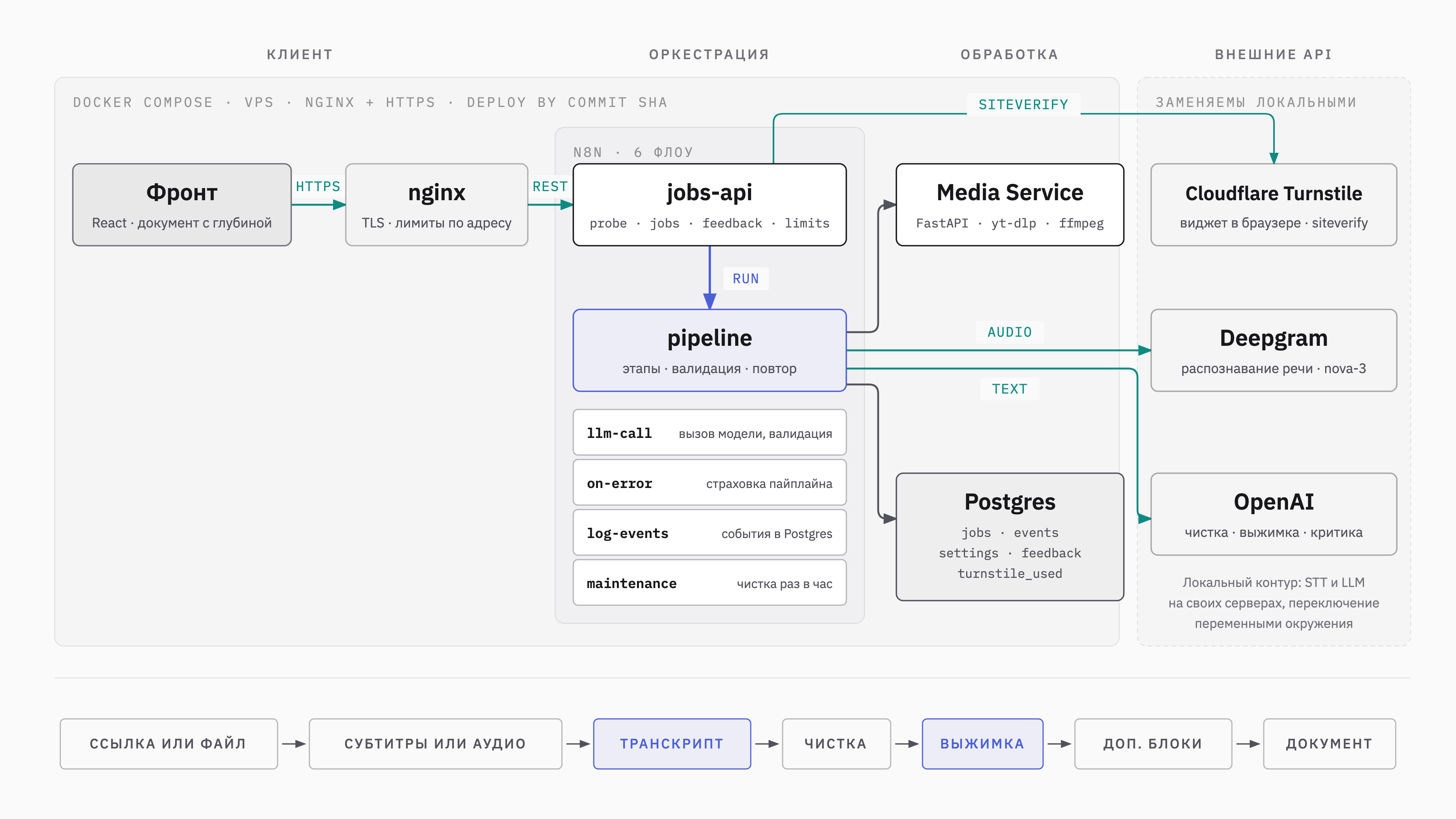Click the ДОП. БЛОКИ step
The height and width of the screenshot is (819, 1456).
[1153, 744]
